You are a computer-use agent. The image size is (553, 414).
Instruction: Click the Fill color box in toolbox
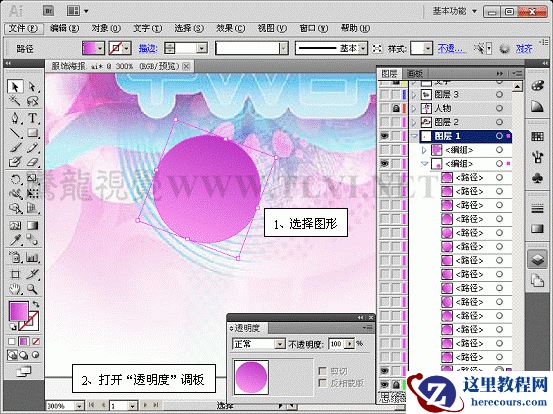(19, 312)
